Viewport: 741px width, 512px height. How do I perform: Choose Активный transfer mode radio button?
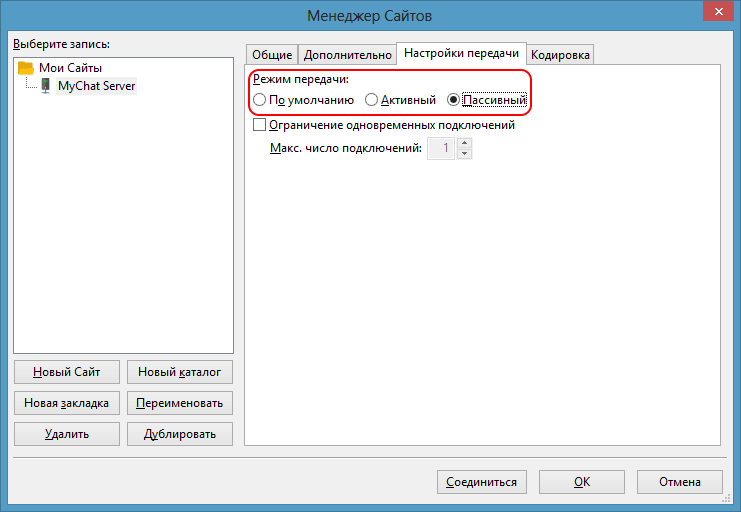(372, 100)
